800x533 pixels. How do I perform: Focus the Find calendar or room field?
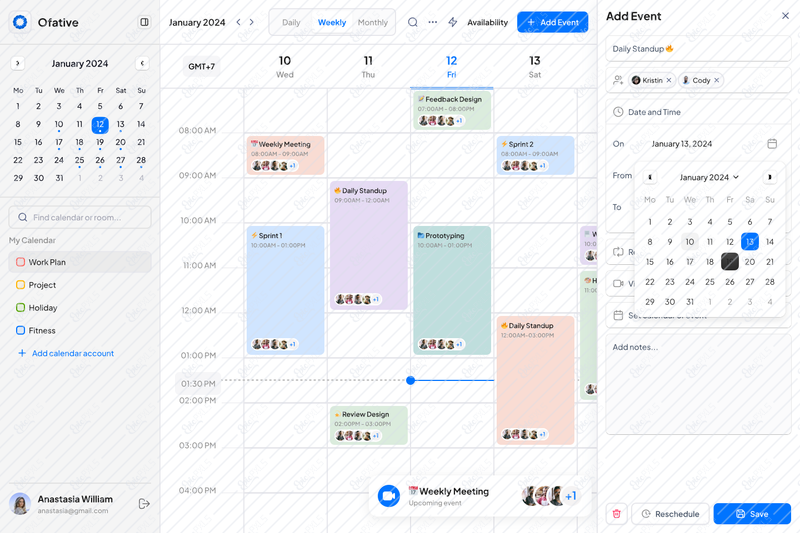click(80, 217)
